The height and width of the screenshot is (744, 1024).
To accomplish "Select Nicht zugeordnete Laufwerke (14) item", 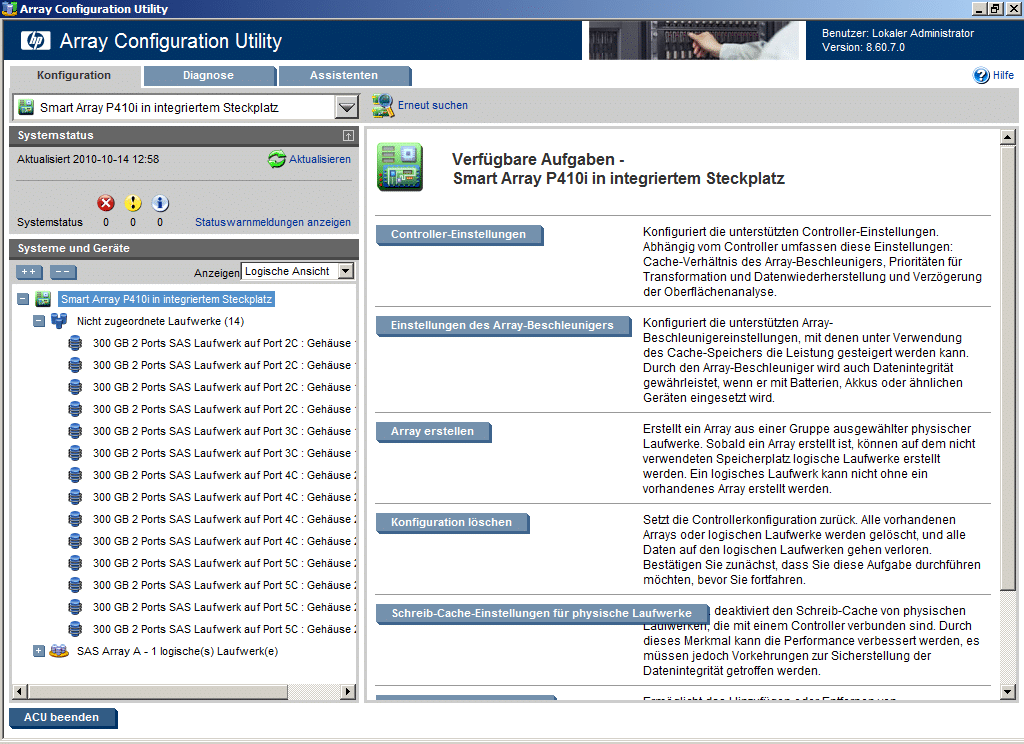I will (x=161, y=321).
